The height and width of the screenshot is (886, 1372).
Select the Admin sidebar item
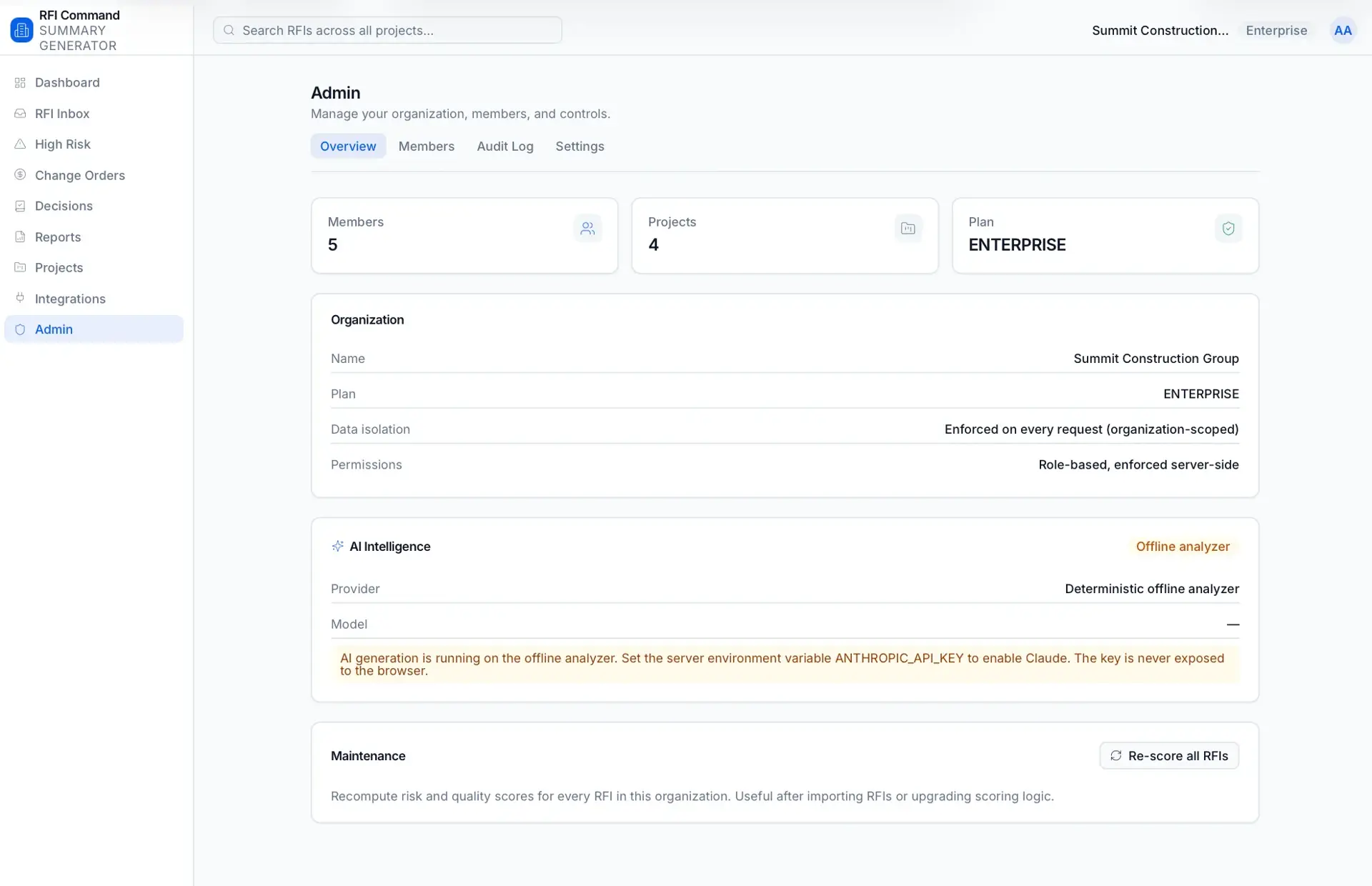coord(94,329)
